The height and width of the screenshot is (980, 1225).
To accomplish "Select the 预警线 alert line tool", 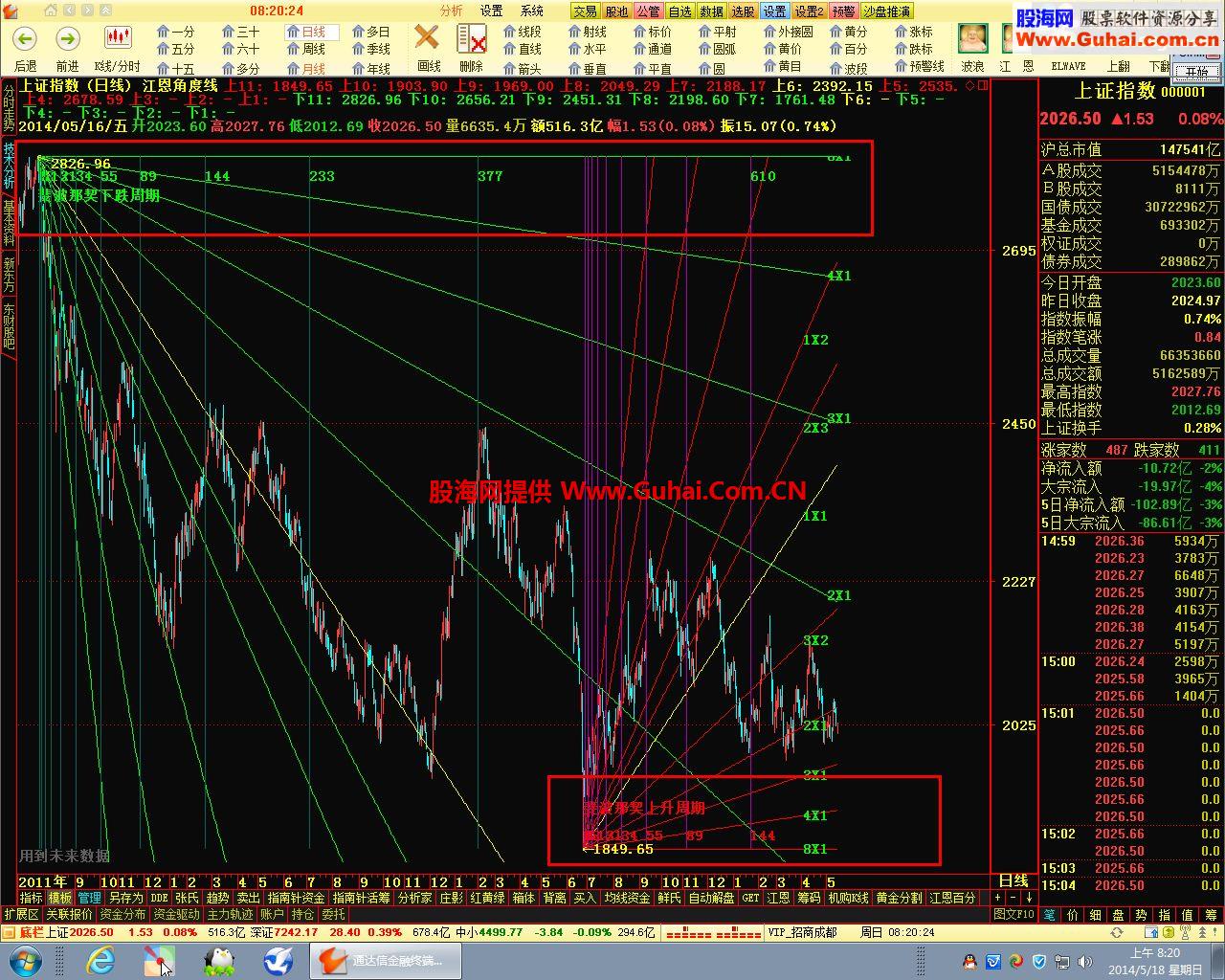I will 919,67.
